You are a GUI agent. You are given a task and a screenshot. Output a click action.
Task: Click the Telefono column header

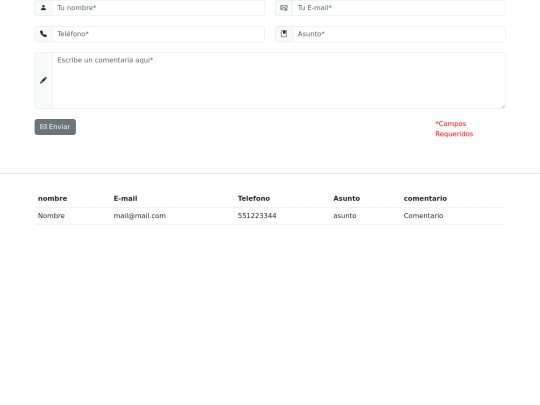coord(254,198)
